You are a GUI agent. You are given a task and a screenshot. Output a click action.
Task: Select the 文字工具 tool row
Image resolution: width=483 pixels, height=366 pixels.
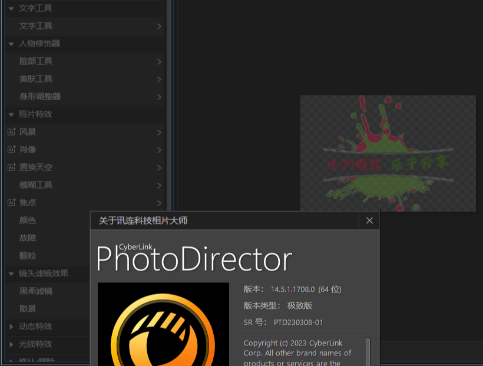[86, 26]
